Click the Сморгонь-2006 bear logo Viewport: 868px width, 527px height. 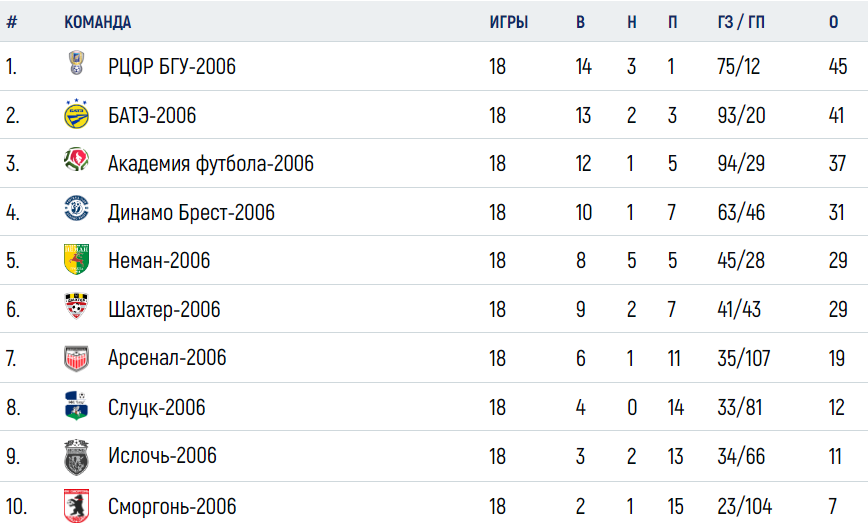(x=76, y=505)
